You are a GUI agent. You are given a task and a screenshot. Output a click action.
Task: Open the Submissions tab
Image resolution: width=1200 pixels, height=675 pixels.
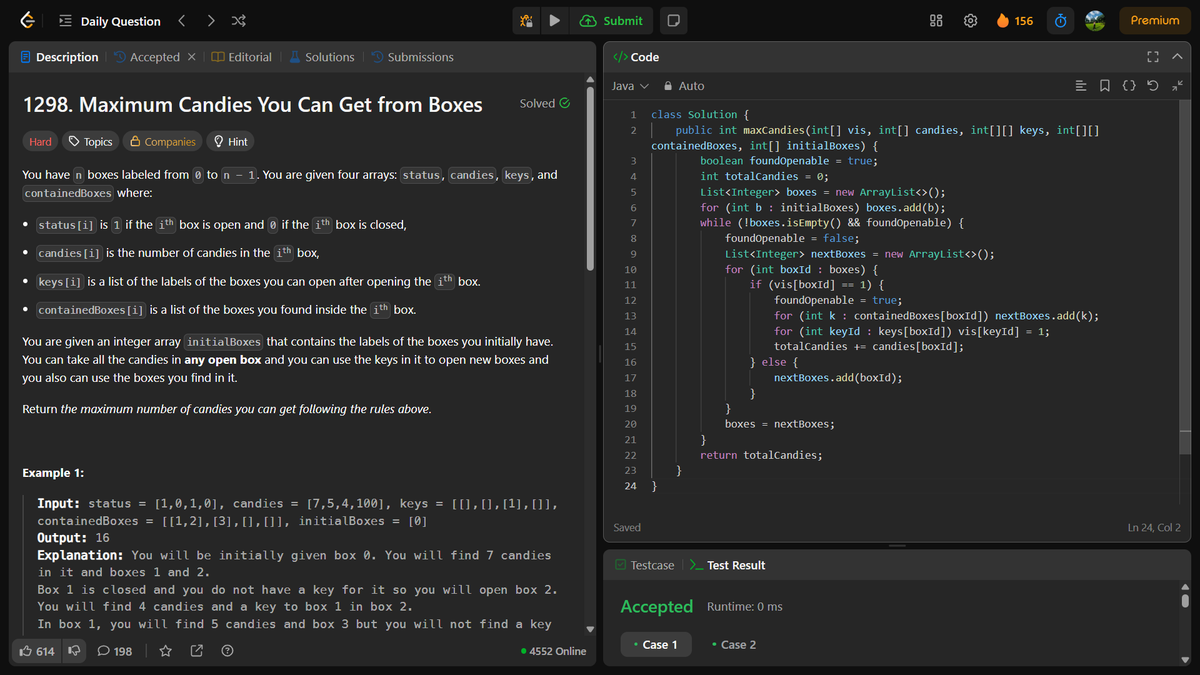412,57
